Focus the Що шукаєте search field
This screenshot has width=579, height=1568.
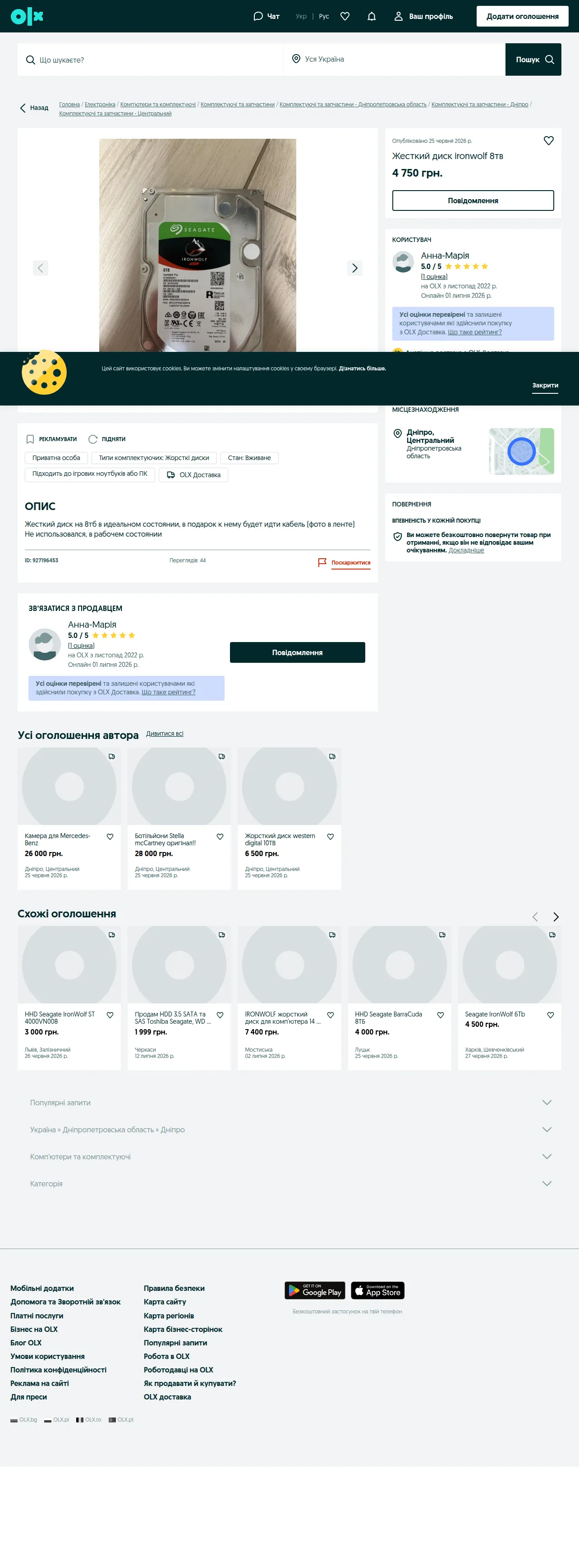[x=150, y=59]
